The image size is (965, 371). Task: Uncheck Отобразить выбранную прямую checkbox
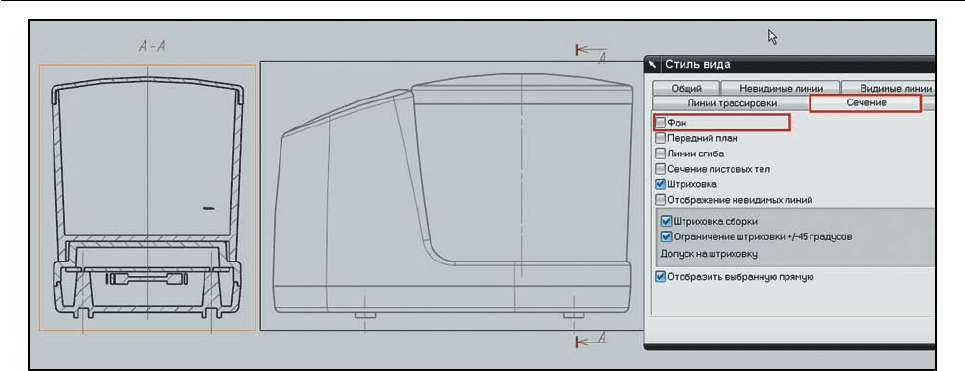(x=660, y=277)
